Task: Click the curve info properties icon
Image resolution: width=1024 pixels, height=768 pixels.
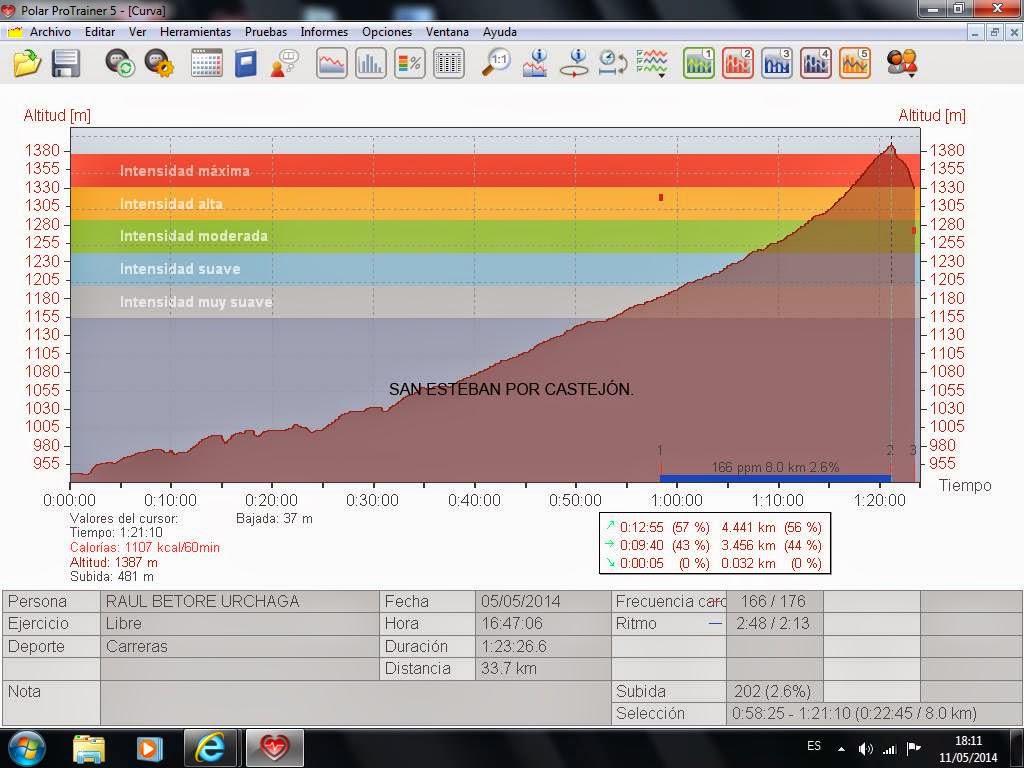Action: click(536, 63)
